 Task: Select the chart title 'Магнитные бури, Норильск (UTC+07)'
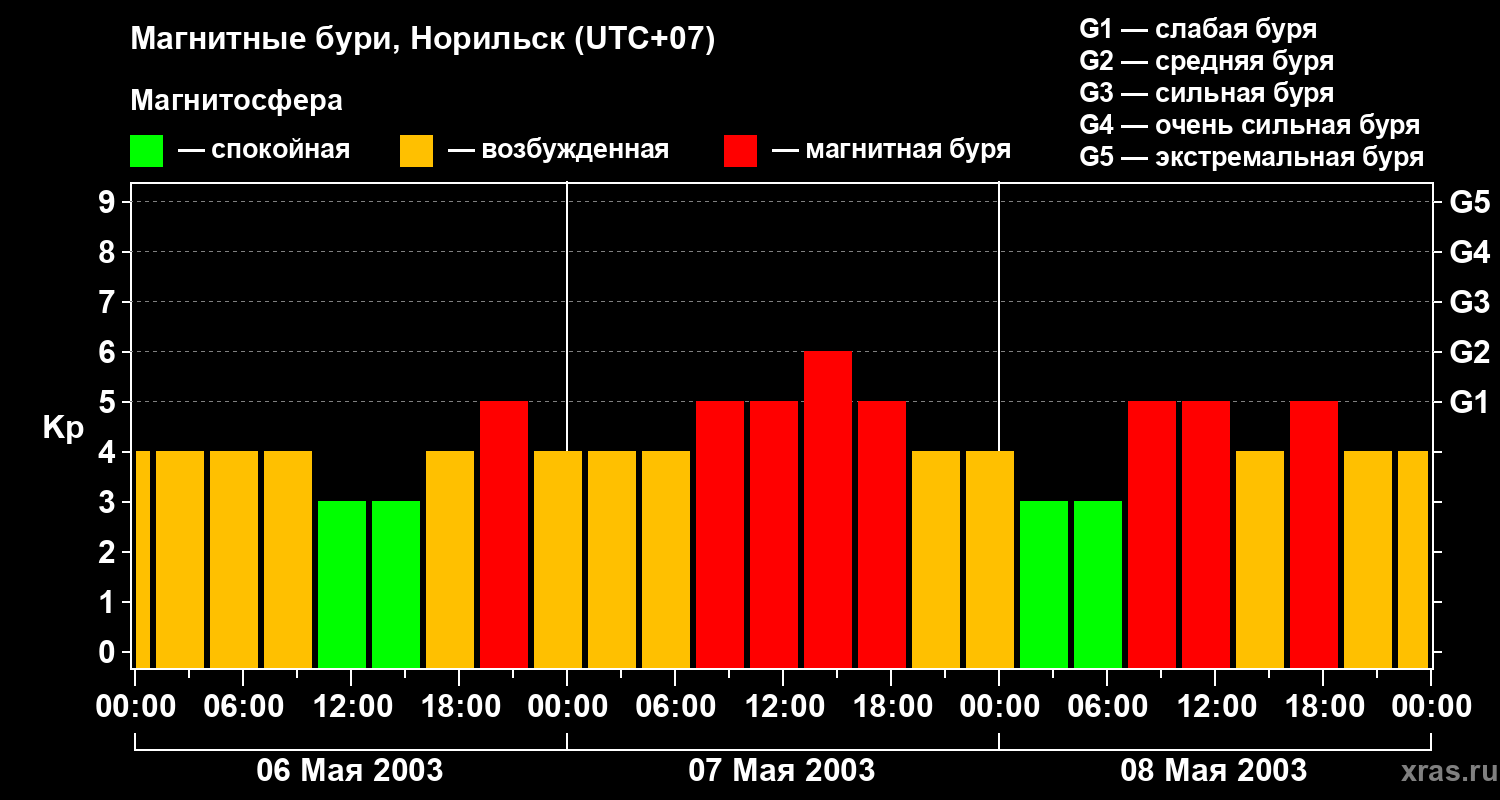click(423, 40)
